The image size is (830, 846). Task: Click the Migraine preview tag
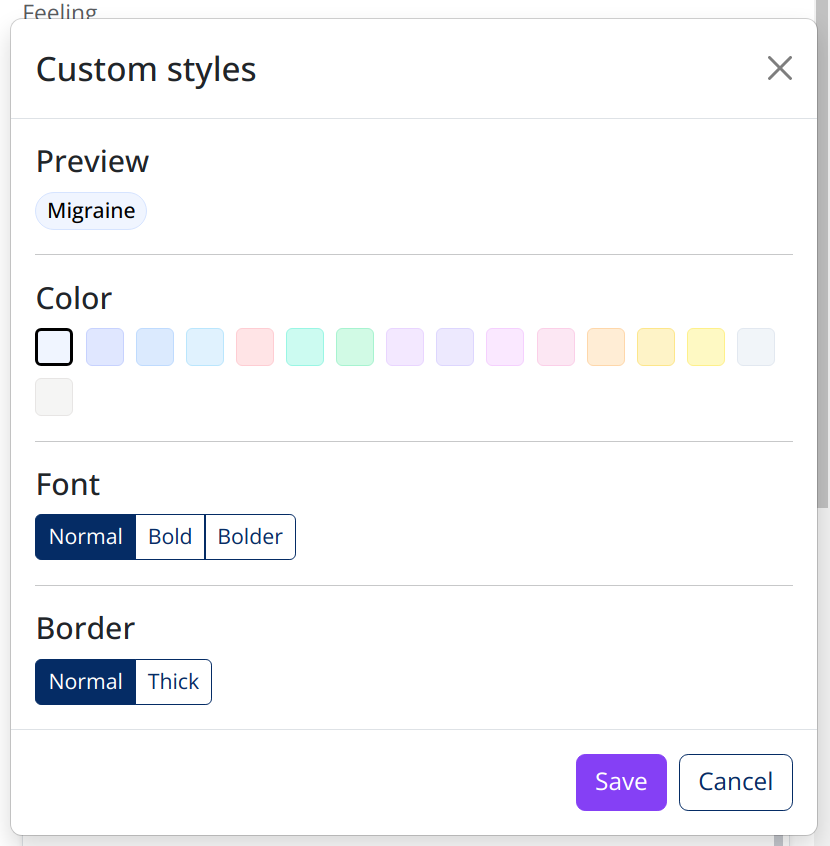coord(91,211)
